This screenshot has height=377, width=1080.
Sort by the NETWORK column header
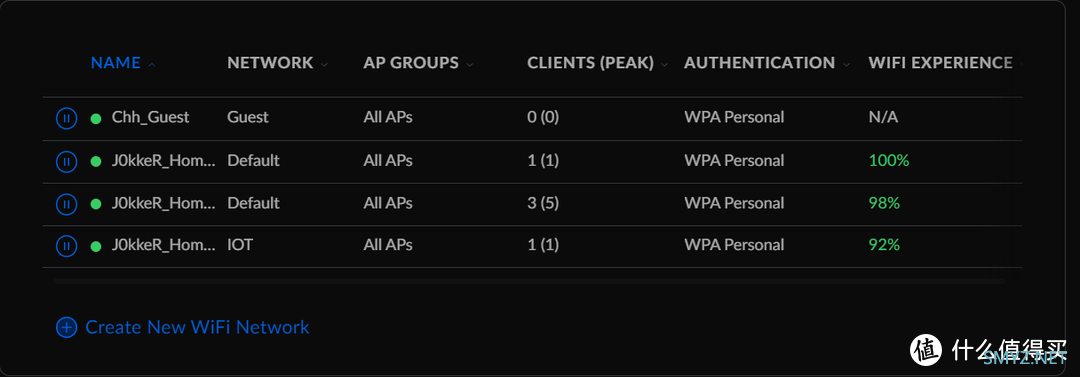tap(270, 63)
